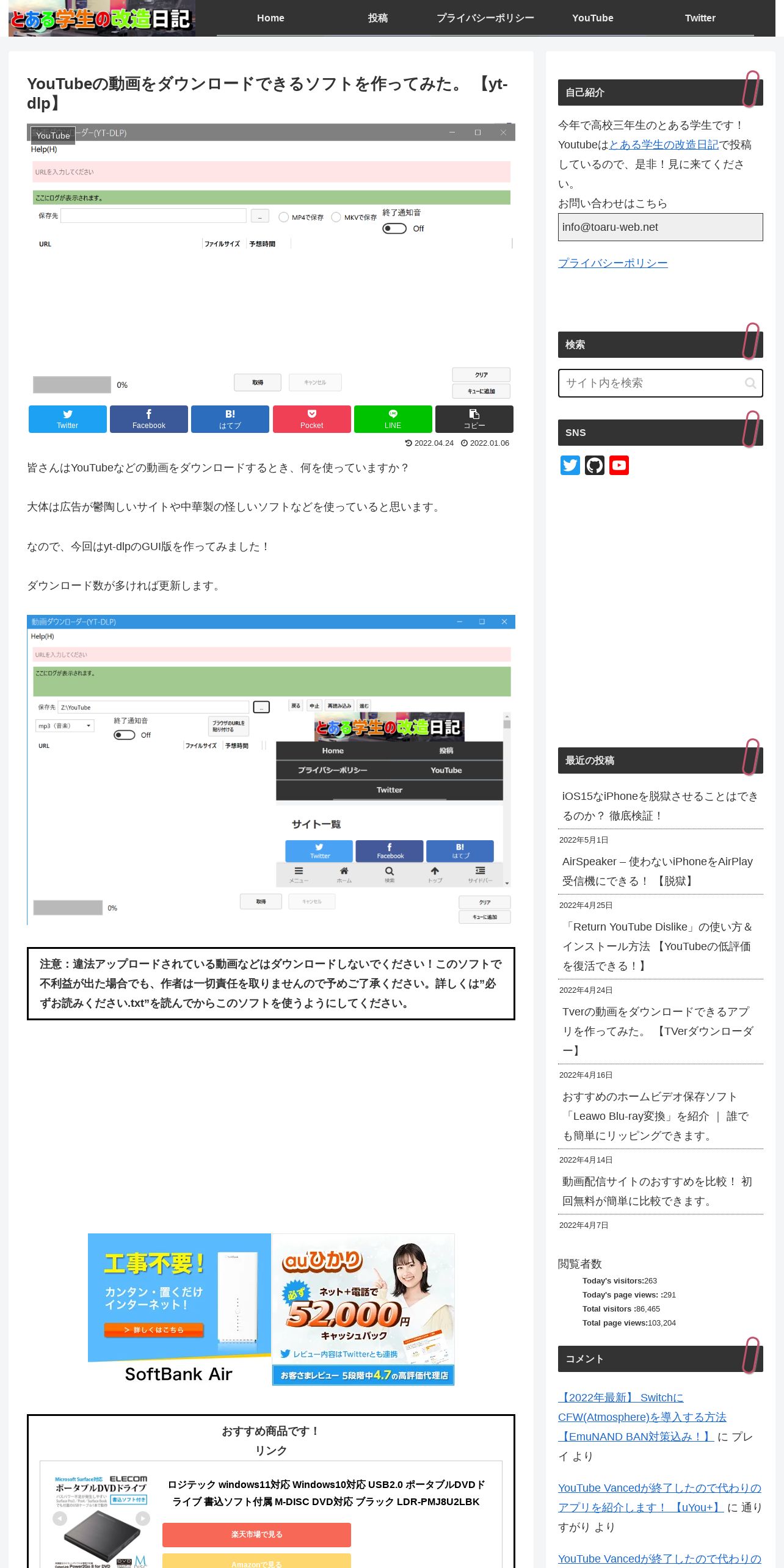Click the SoftBank Air advertisement
Screen dimensions: 784x1568
click(180, 1309)
